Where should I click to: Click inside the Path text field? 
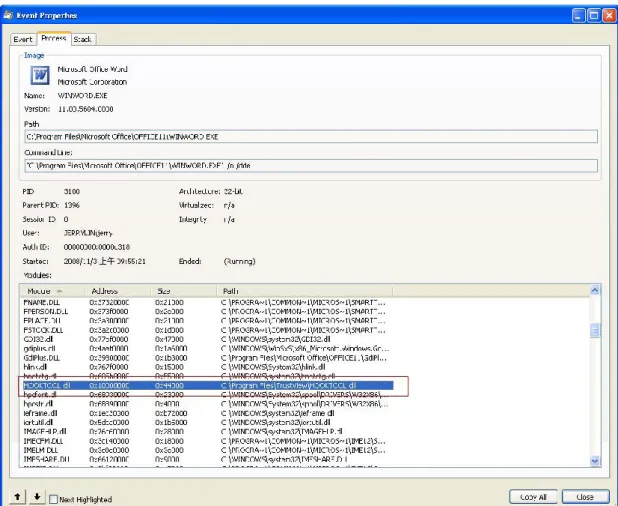pyautogui.click(x=311, y=137)
